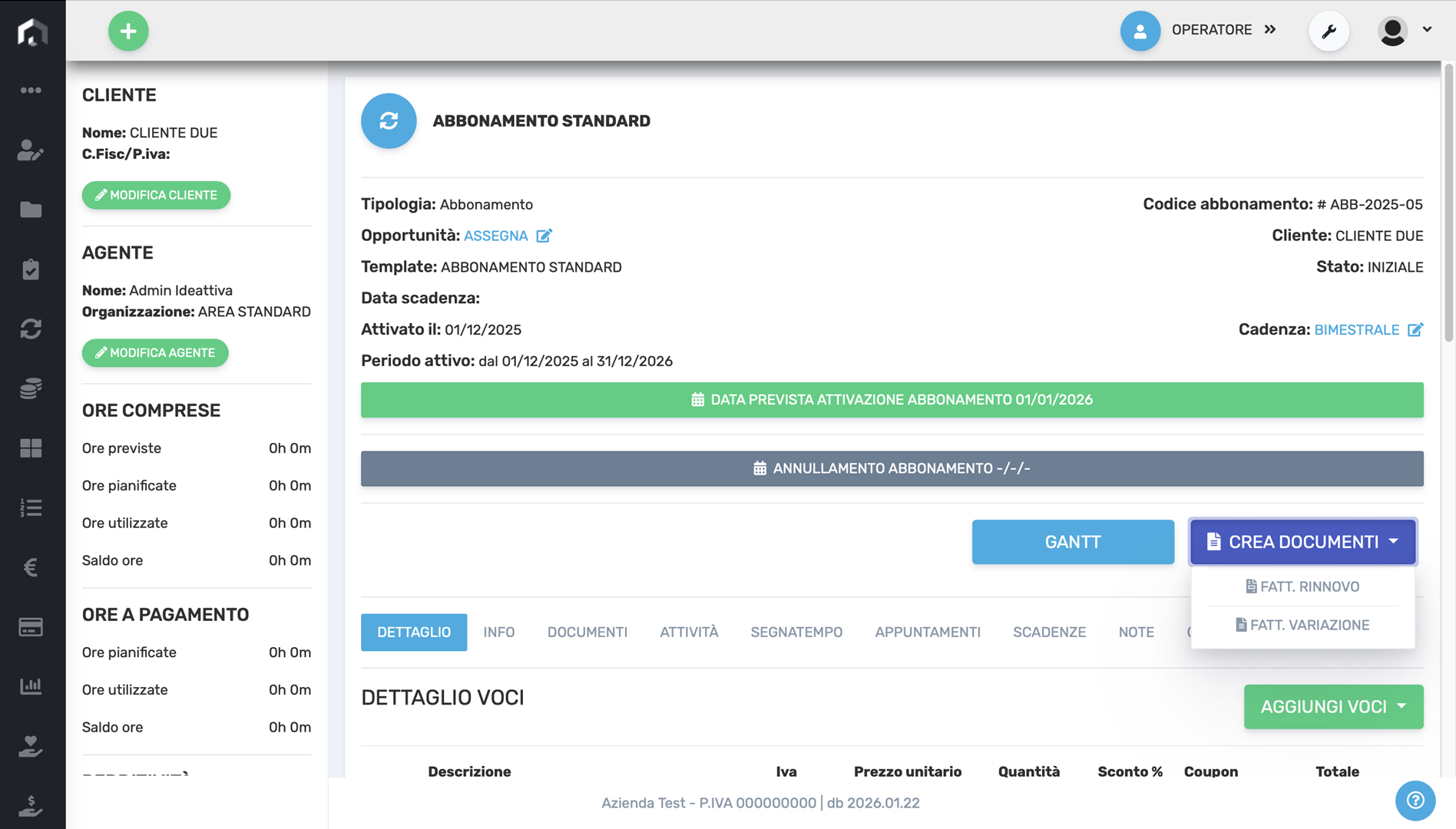This screenshot has height=829, width=1456.
Task: Click the edit icon beside ASSEGNA
Action: coord(544,236)
